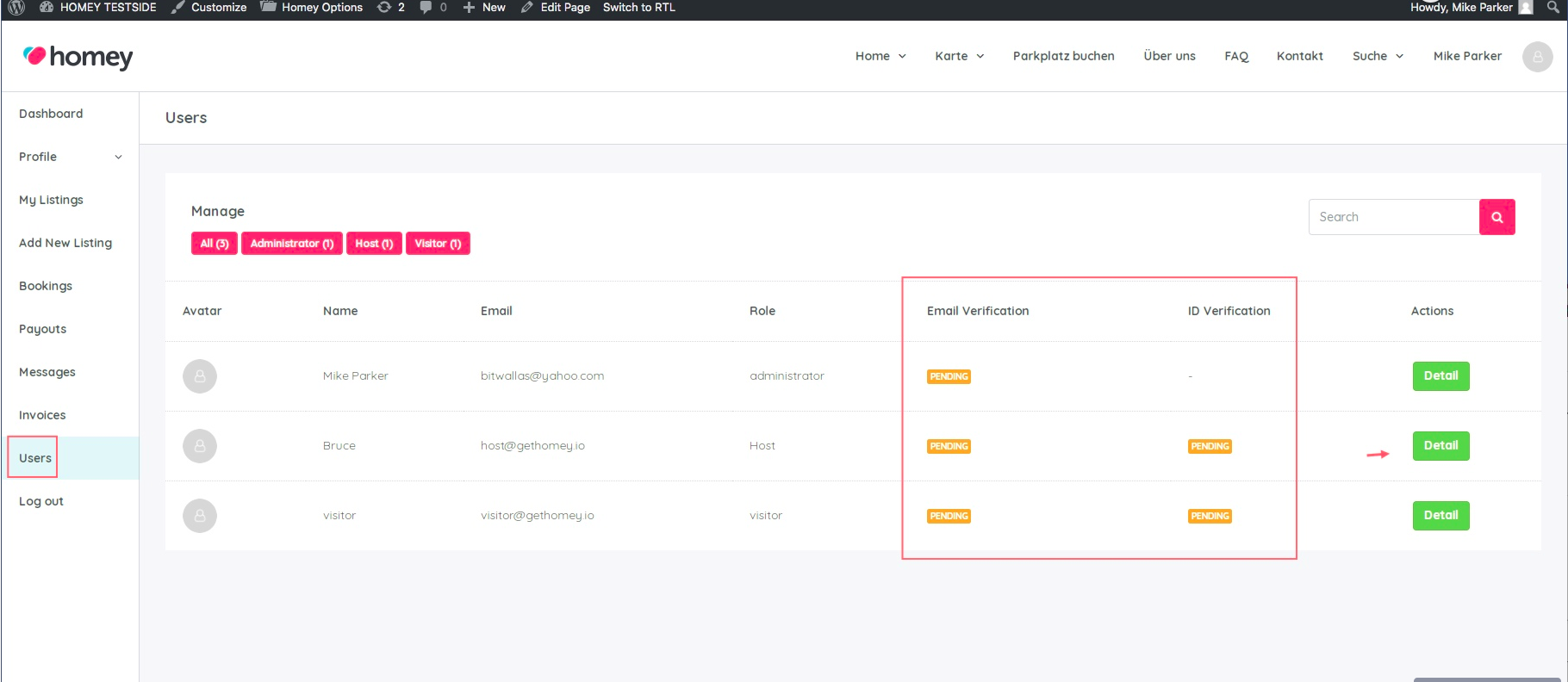Open Detail for visitor user

(x=1441, y=516)
